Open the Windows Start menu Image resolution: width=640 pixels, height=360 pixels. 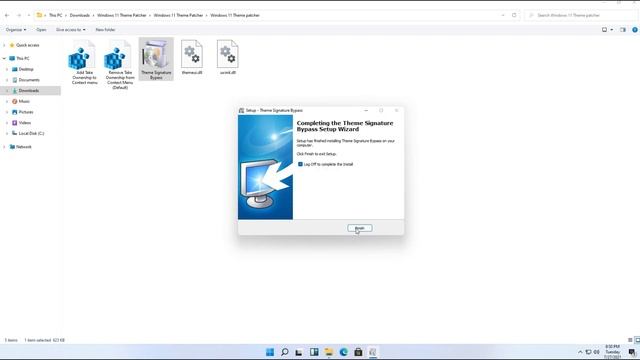pyautogui.click(x=270, y=352)
